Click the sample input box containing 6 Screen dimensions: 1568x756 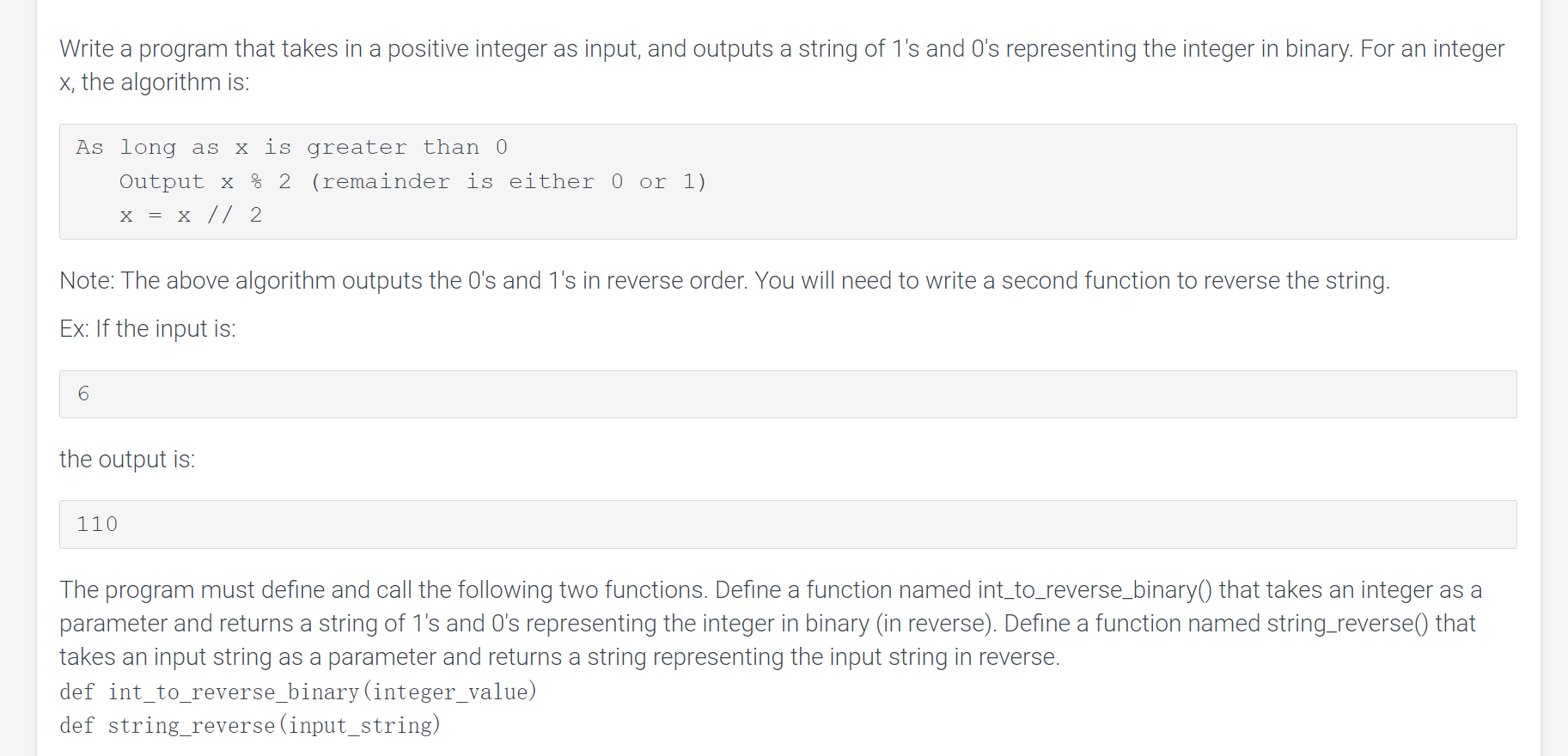click(787, 394)
